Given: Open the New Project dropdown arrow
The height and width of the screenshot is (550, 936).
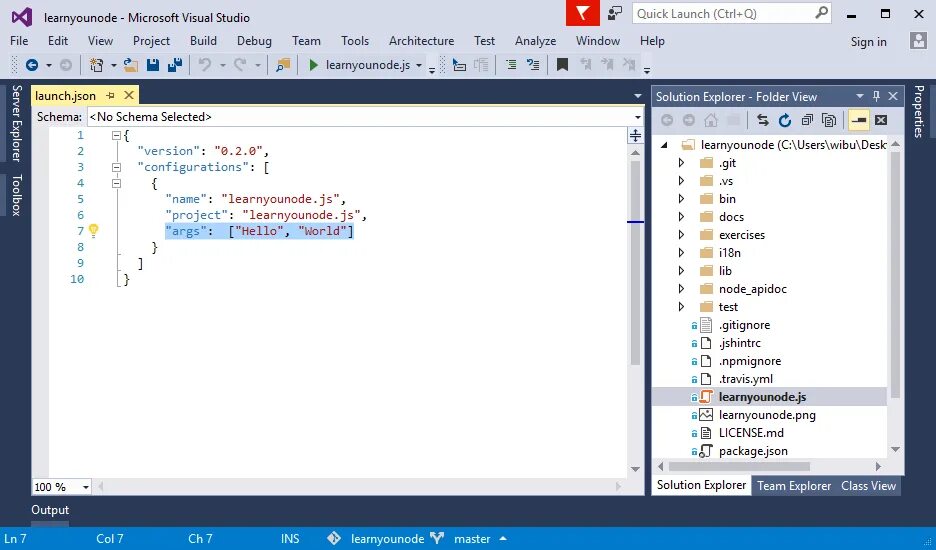Looking at the screenshot, I should point(113,65).
